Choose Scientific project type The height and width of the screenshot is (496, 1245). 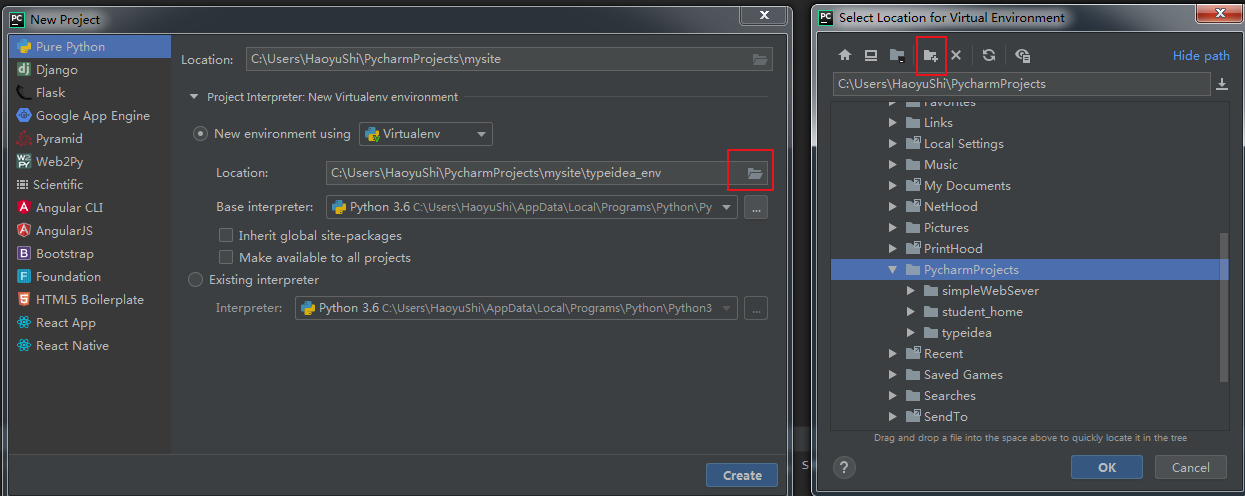pos(90,185)
